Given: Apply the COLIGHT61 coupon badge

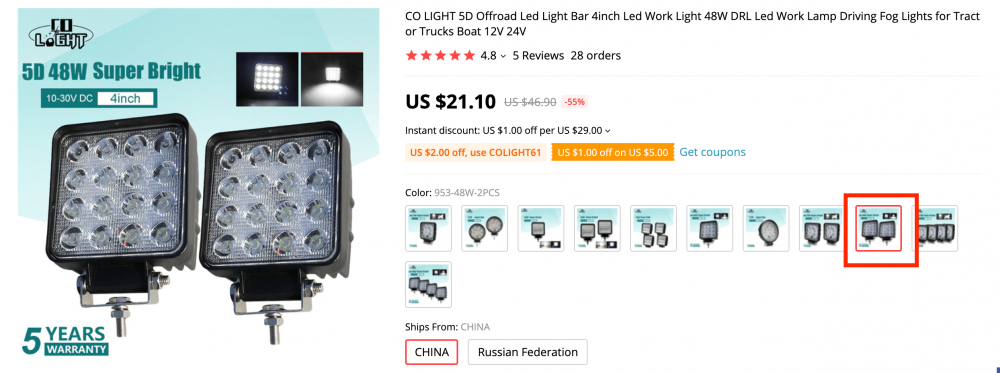Looking at the screenshot, I should (x=475, y=152).
